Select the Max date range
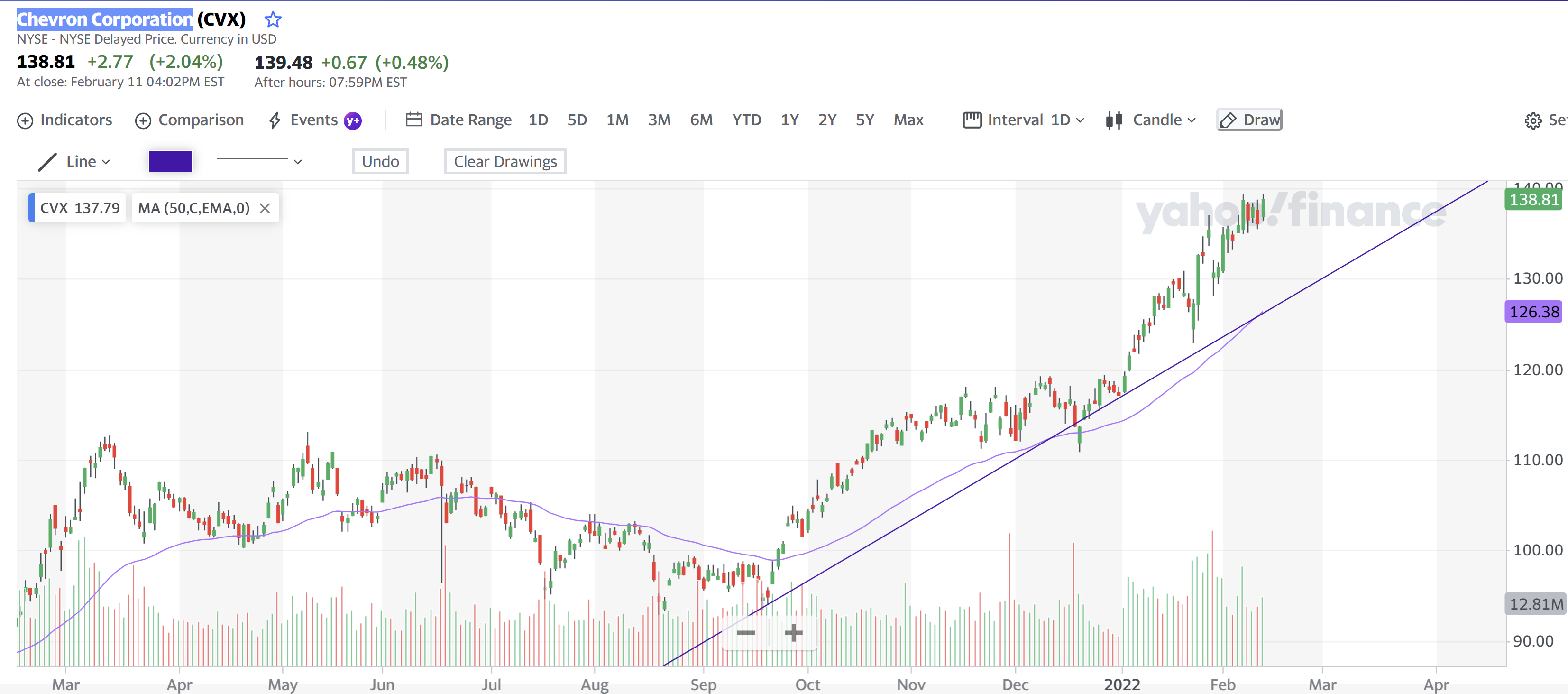 pos(908,120)
